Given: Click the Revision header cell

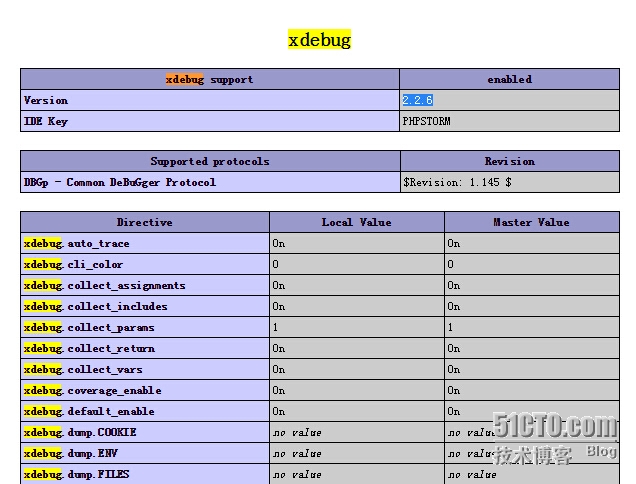Looking at the screenshot, I should pyautogui.click(x=510, y=161).
